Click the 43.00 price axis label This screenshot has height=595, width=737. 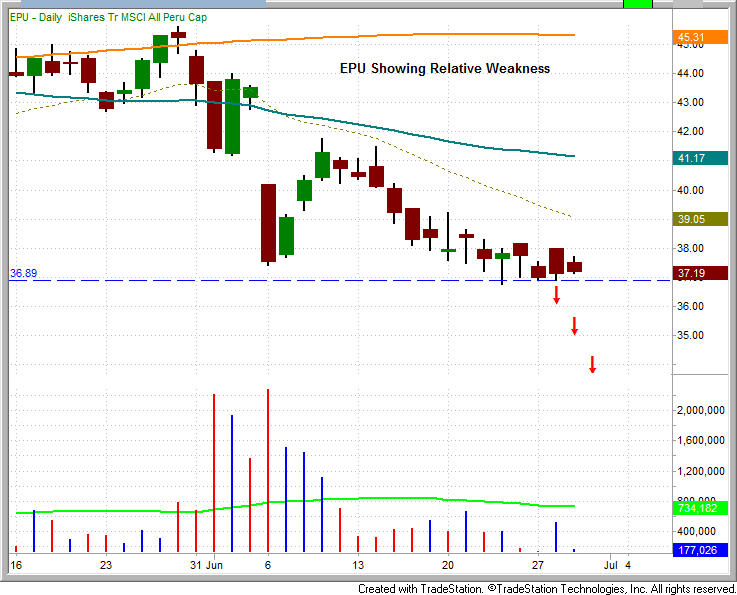click(x=690, y=102)
